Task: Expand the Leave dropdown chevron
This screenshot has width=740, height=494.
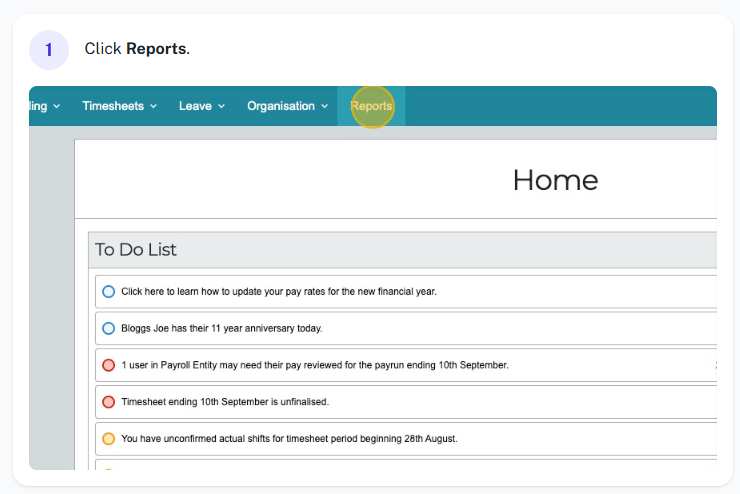Action: tap(221, 107)
